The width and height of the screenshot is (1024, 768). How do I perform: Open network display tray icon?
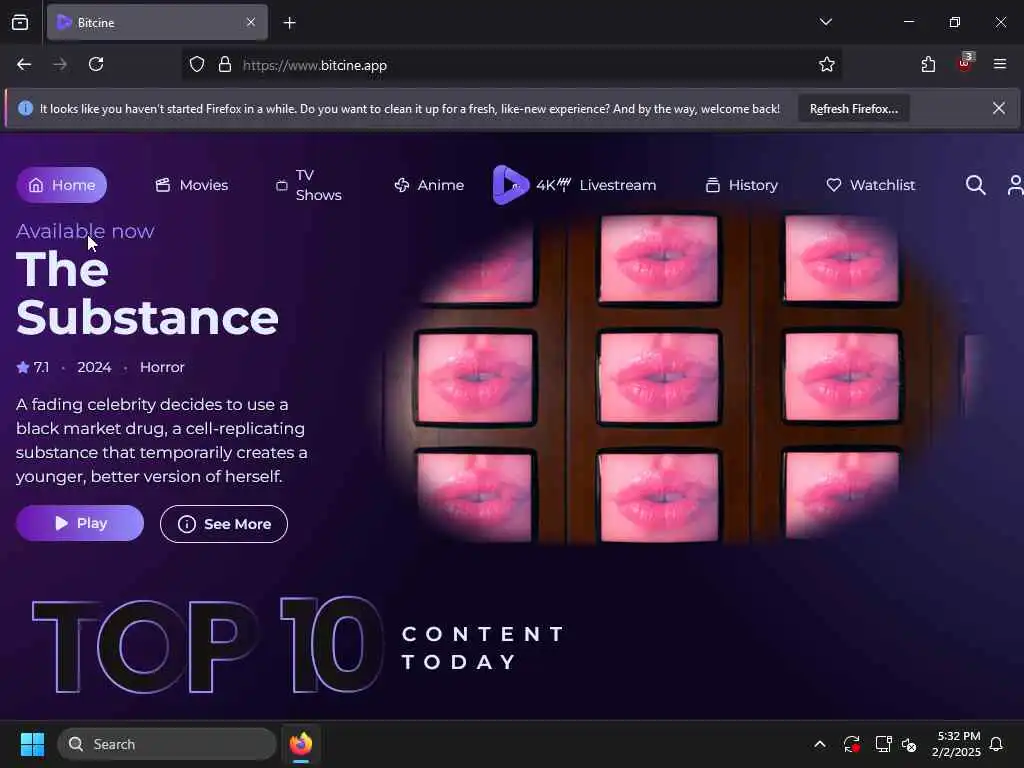click(x=883, y=744)
